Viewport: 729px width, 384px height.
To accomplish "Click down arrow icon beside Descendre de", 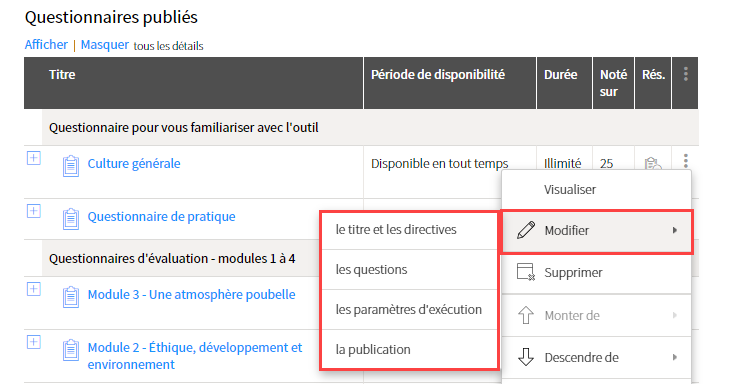I will coord(526,357).
